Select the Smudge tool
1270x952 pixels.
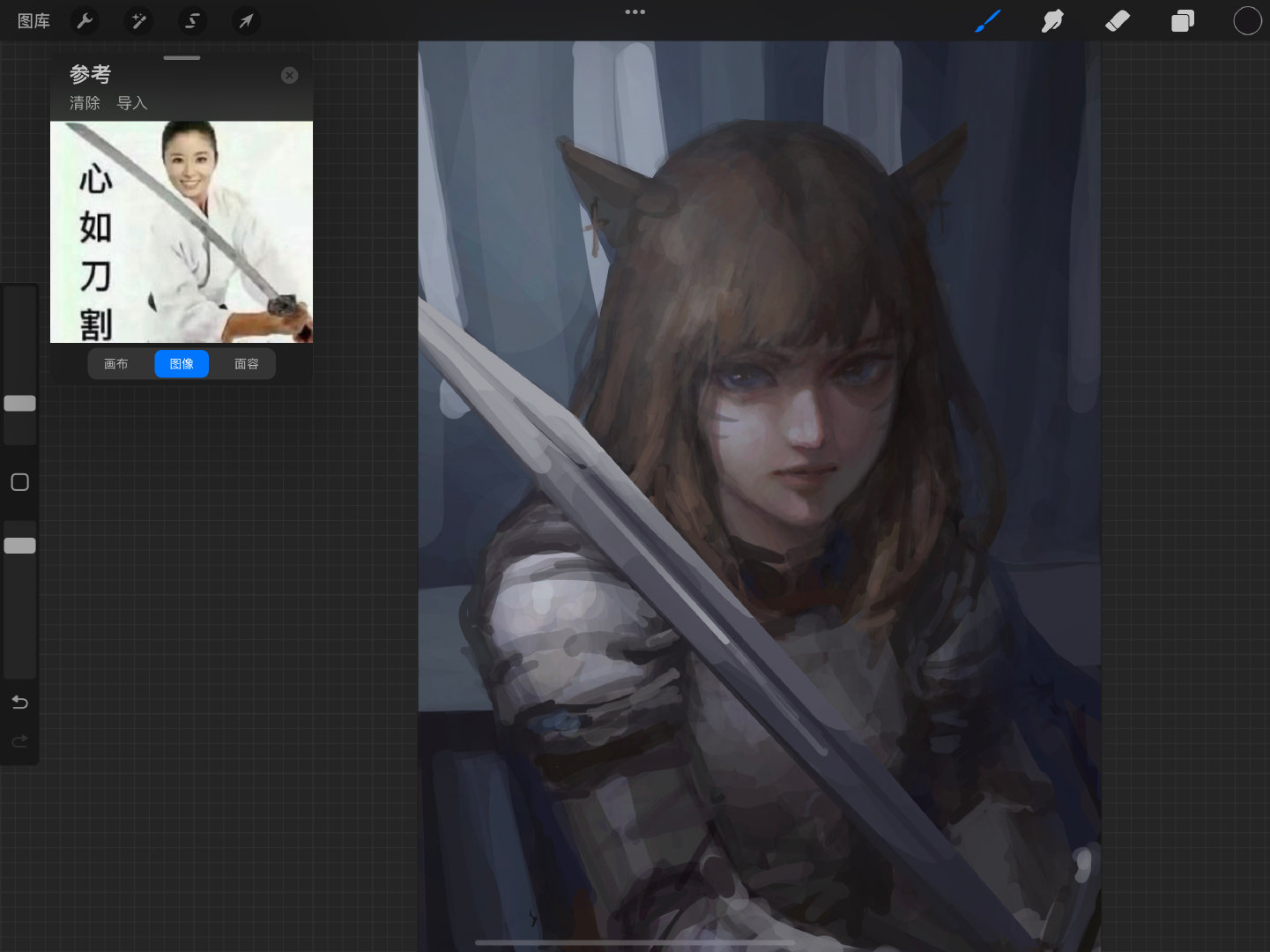[1052, 20]
